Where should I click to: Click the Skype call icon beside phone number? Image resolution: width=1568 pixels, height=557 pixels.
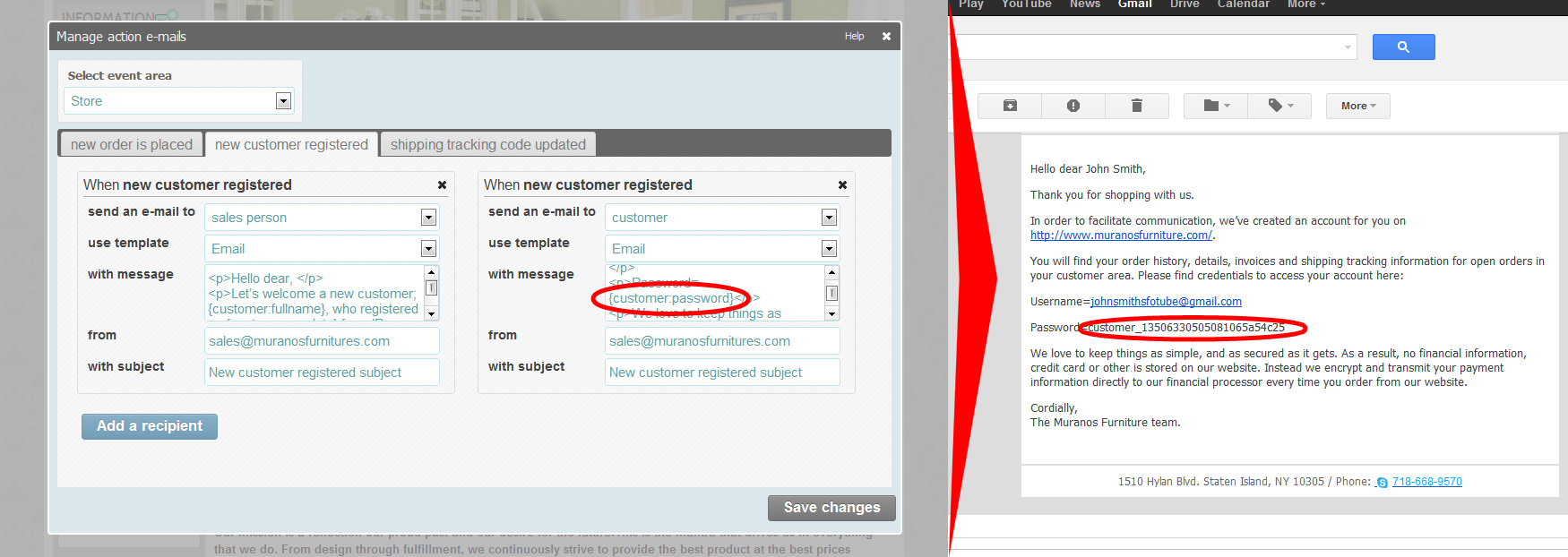click(1382, 483)
